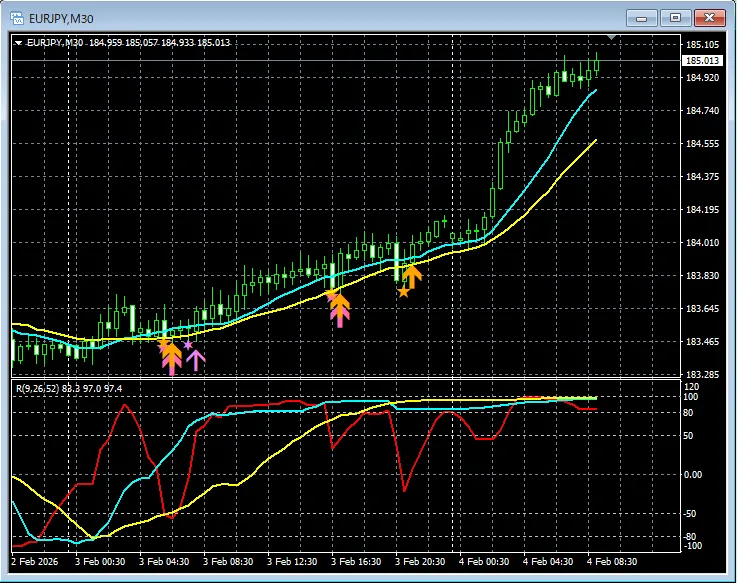Click the orange up arrow near 3 Feb 20:30
The height and width of the screenshot is (583, 738).
point(412,275)
